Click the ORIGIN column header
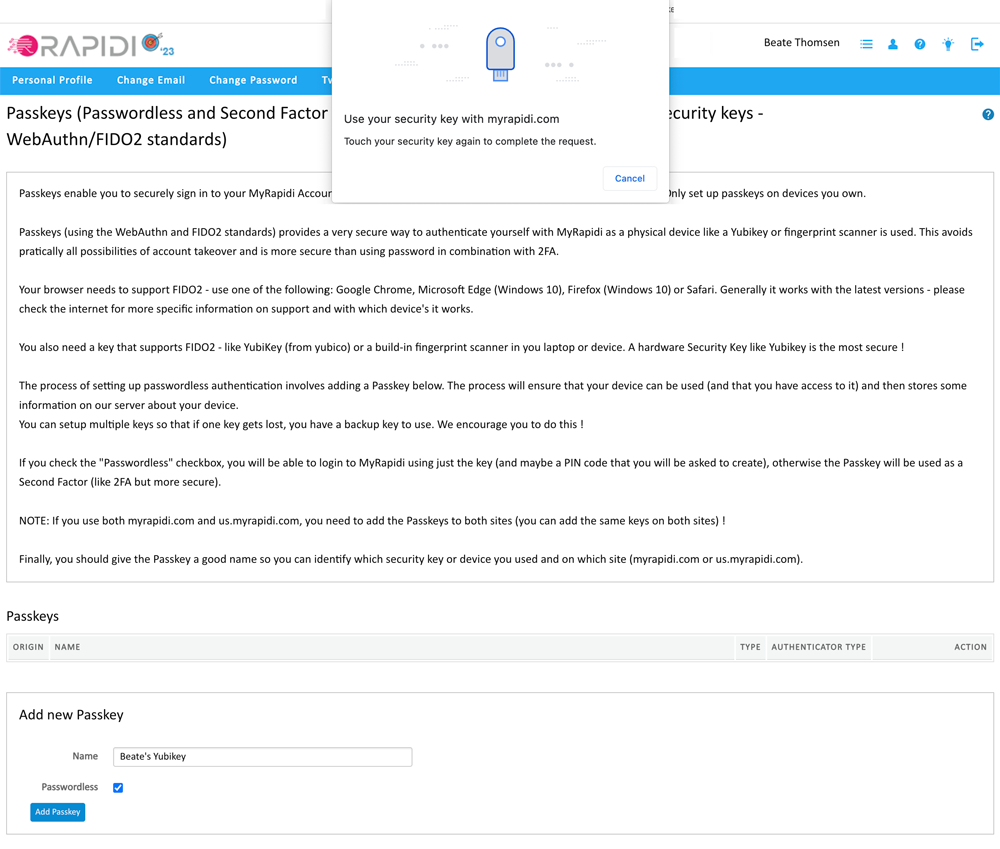The width and height of the screenshot is (1000, 849). coord(28,647)
